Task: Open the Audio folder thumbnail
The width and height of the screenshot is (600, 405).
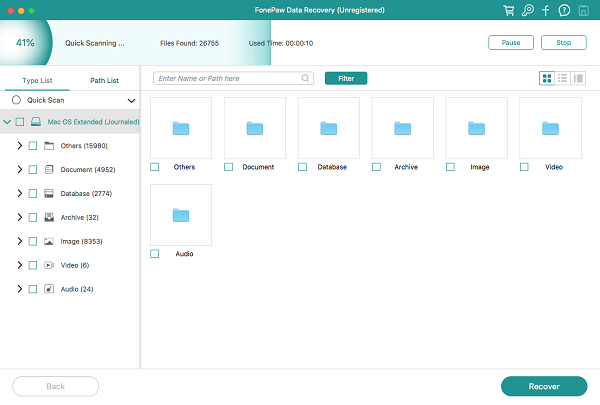Action: pyautogui.click(x=181, y=215)
